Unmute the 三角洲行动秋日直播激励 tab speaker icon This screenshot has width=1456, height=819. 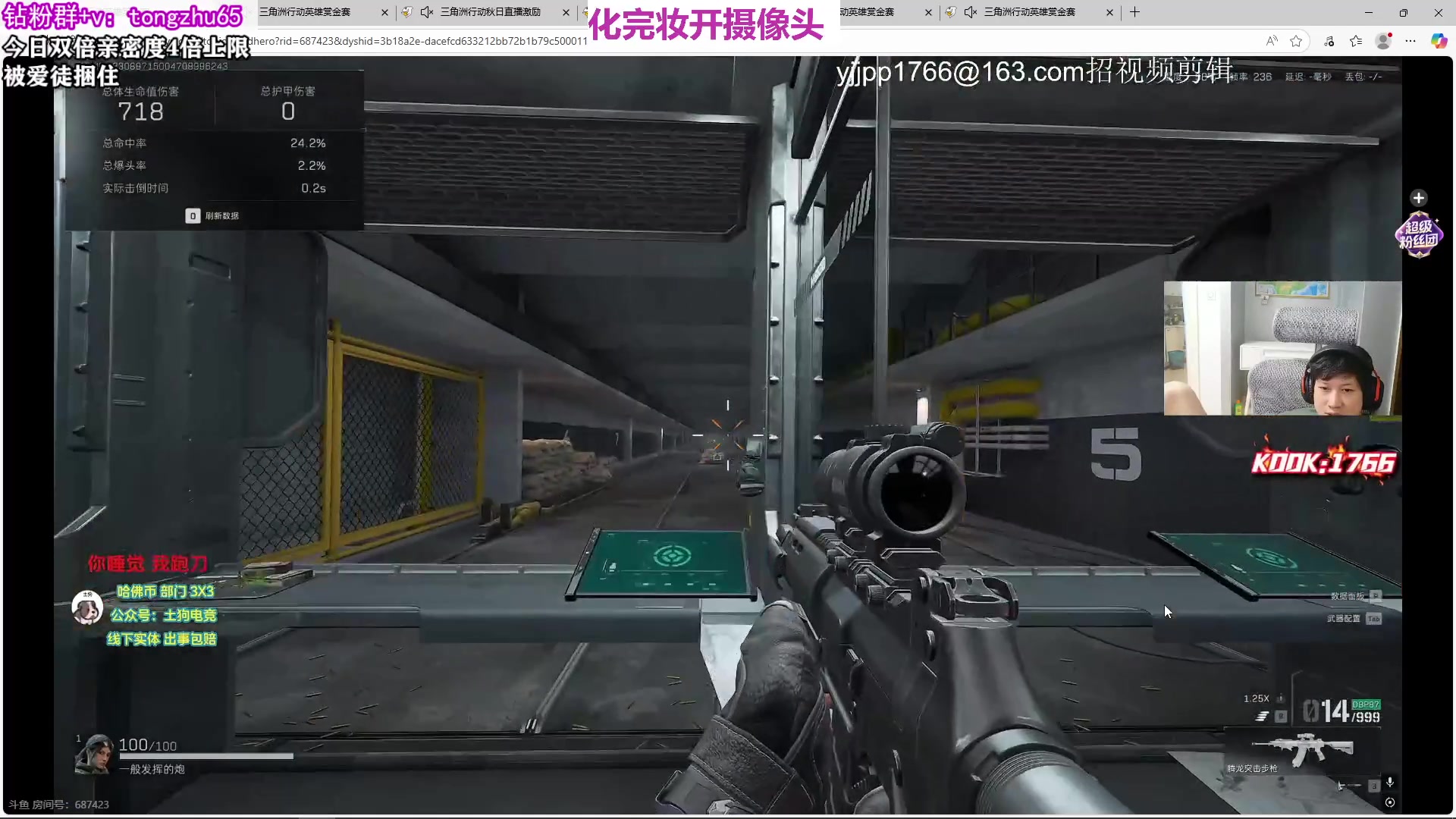(x=427, y=12)
